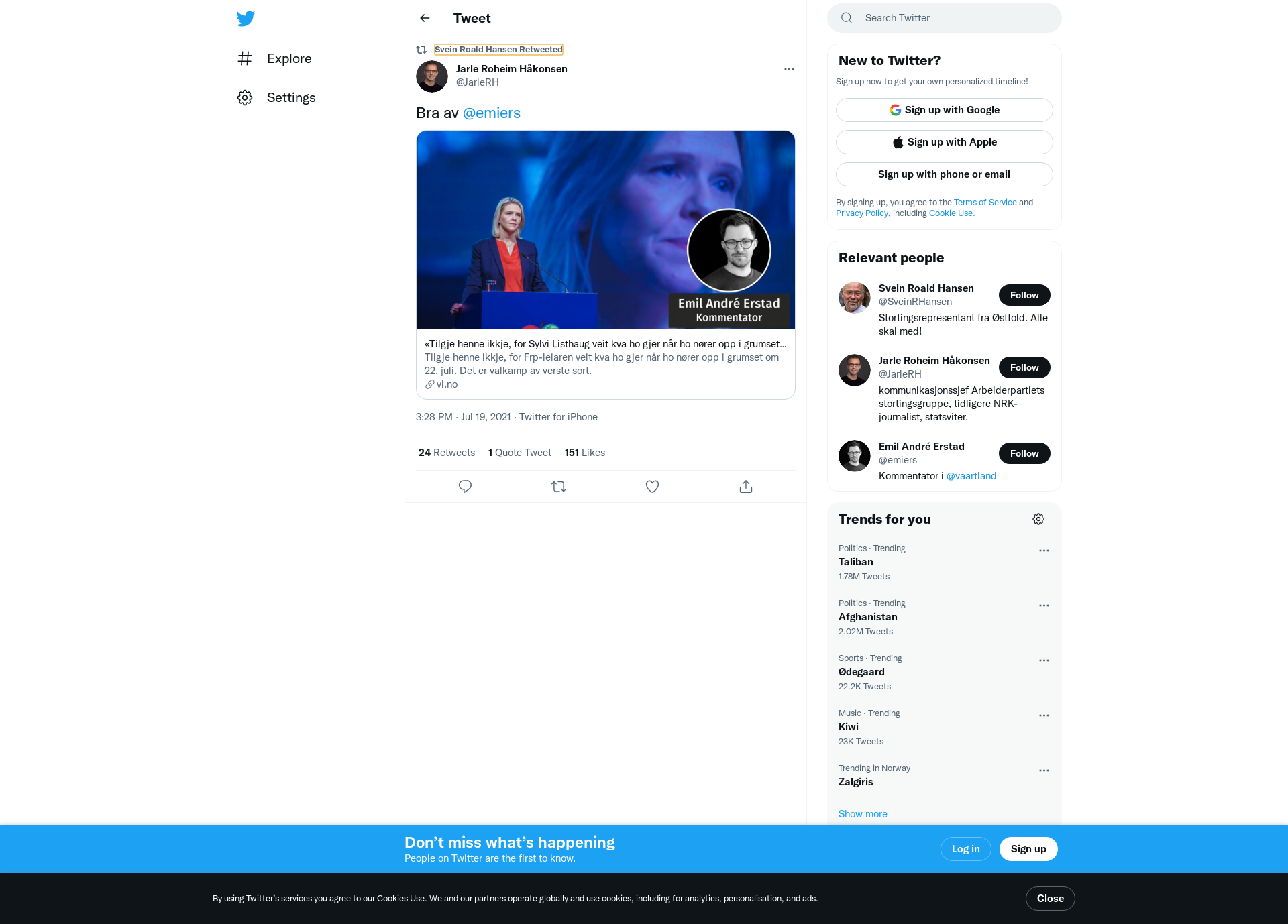
Task: Open the vl.no article image card
Action: pyautogui.click(x=605, y=229)
